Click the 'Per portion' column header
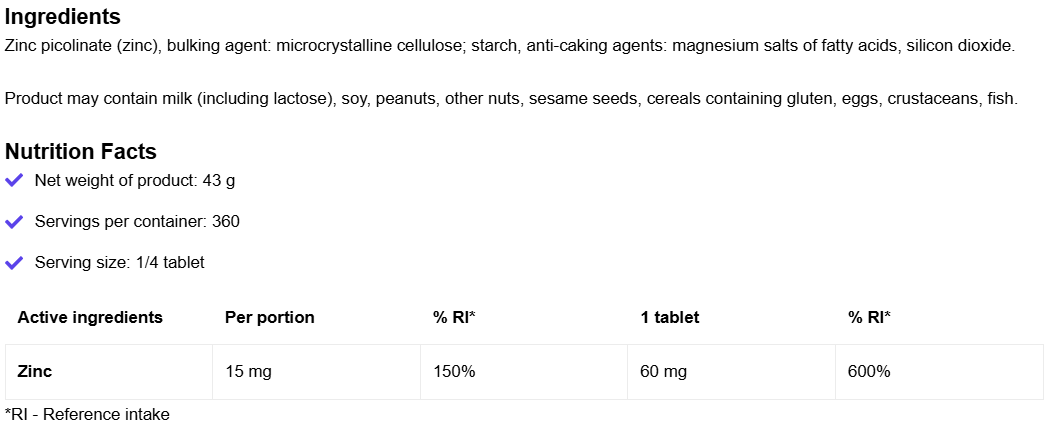1052x431 pixels. coord(270,318)
